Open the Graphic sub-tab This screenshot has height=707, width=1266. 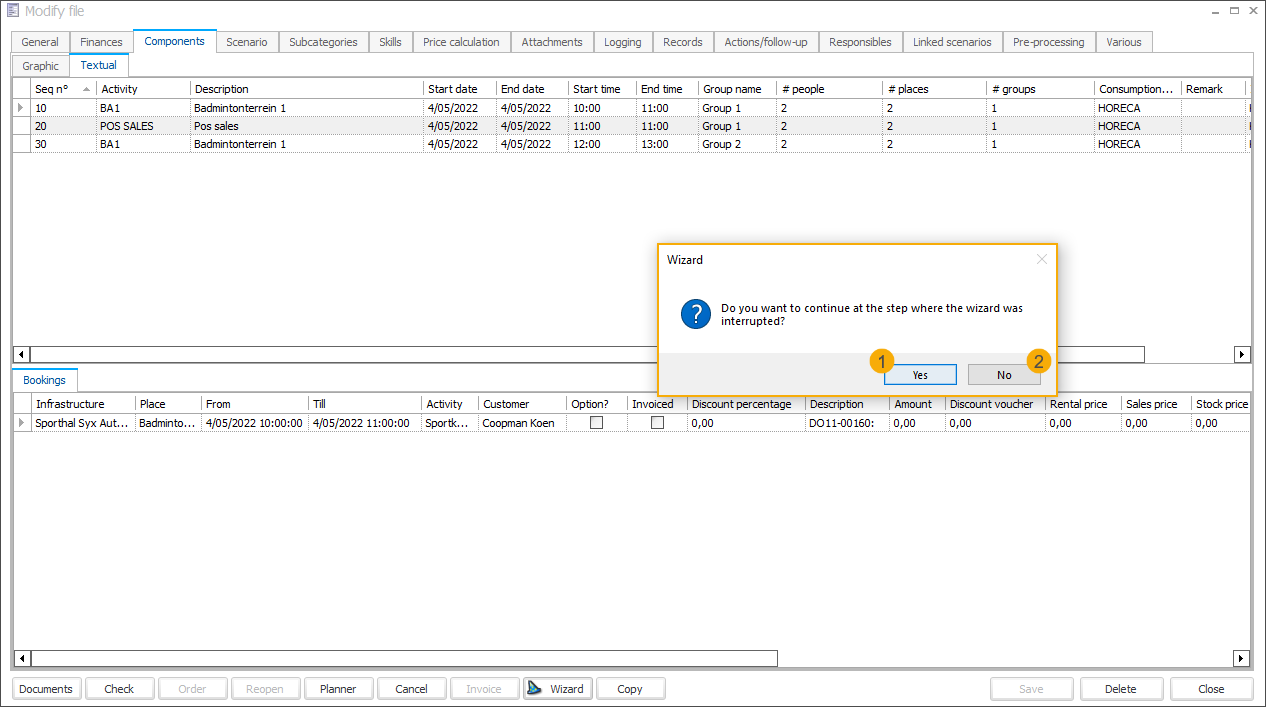pos(41,66)
